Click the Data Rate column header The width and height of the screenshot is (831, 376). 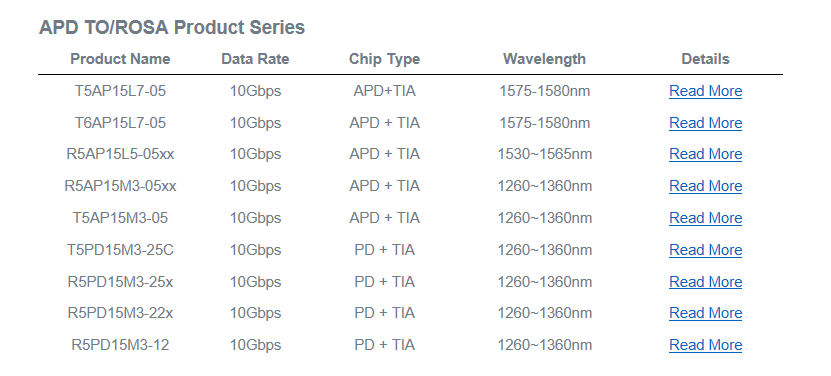click(255, 59)
